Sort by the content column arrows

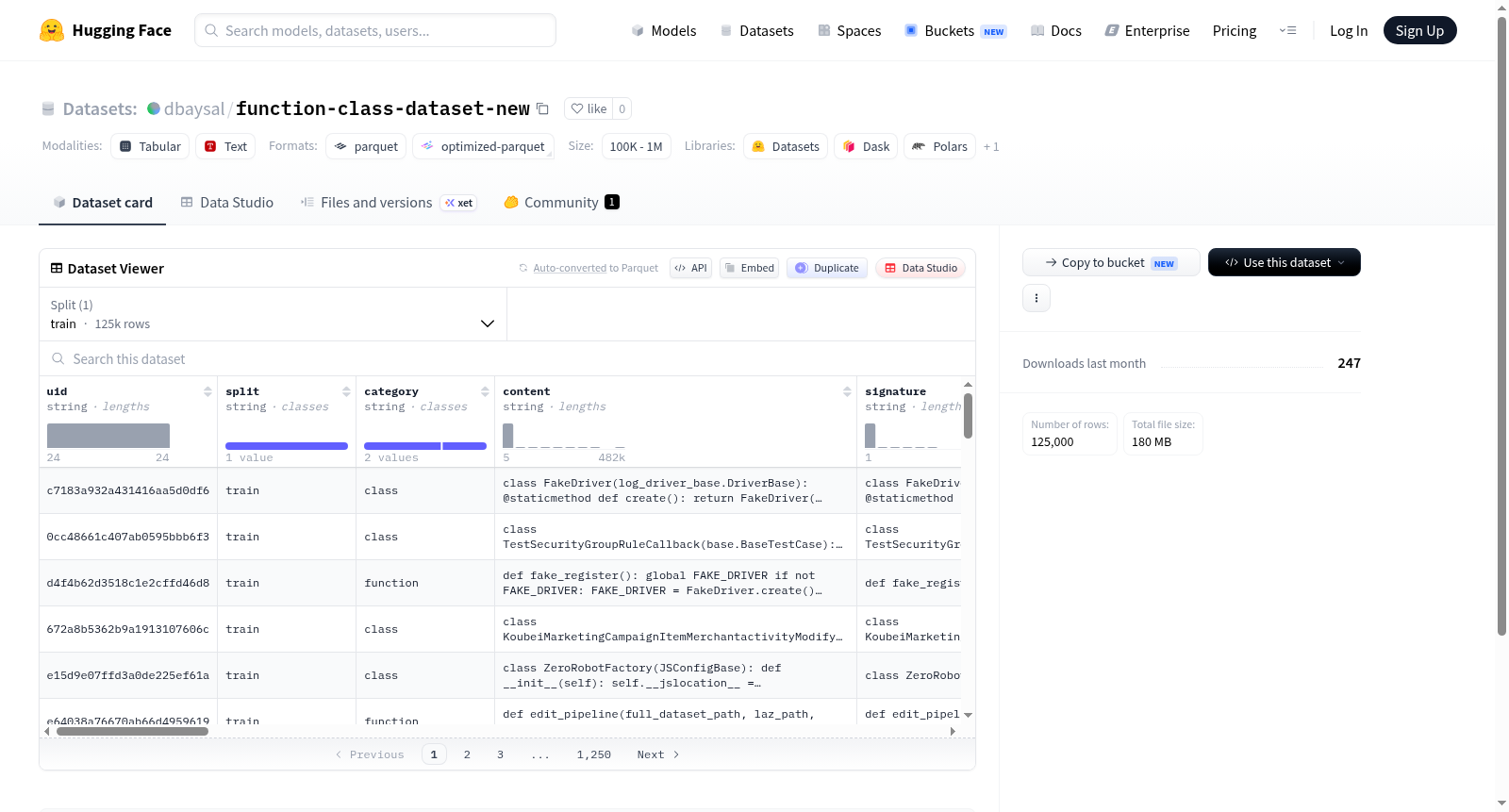pos(847,391)
